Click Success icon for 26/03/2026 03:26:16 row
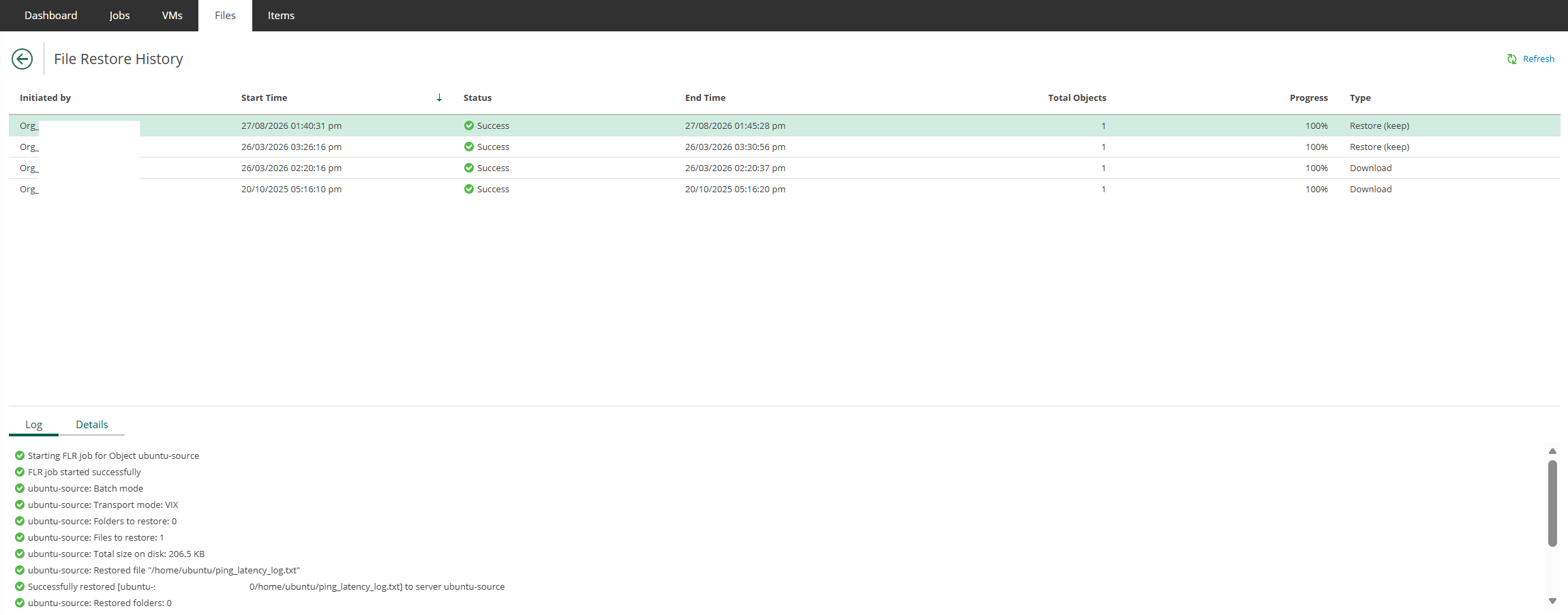The height and width of the screenshot is (615, 1568). click(469, 147)
